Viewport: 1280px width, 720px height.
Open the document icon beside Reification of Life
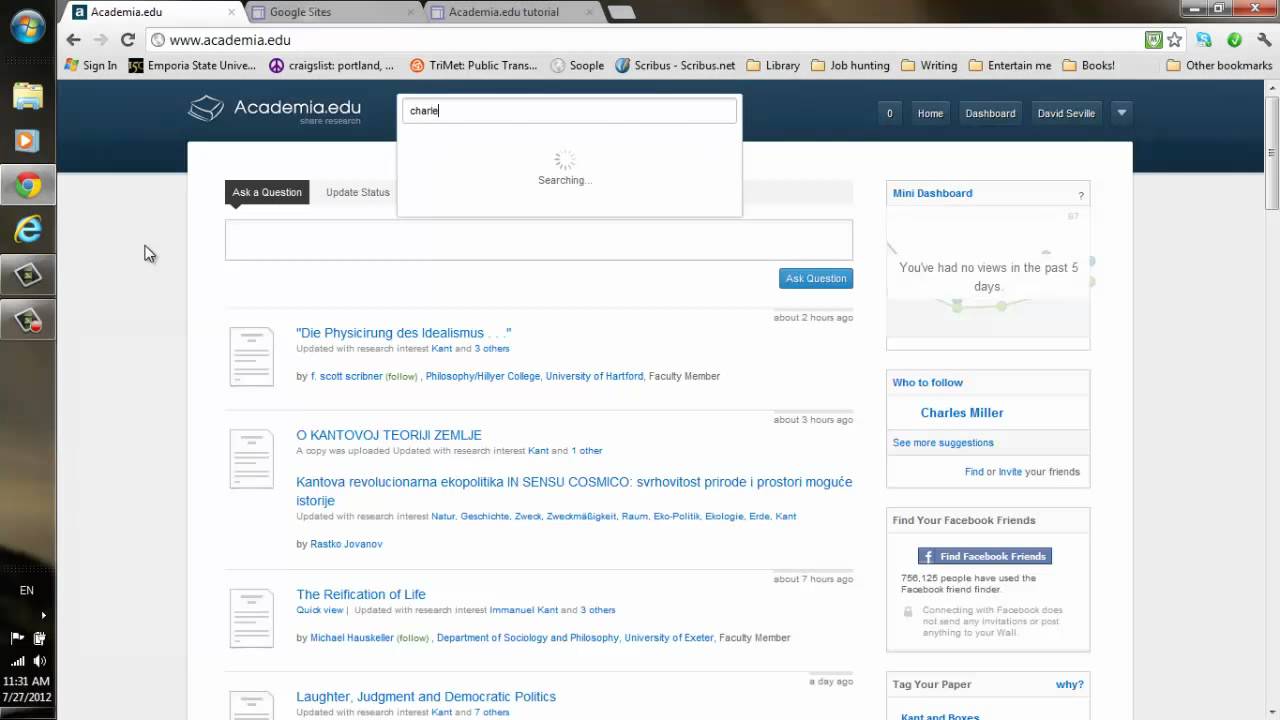coord(251,618)
